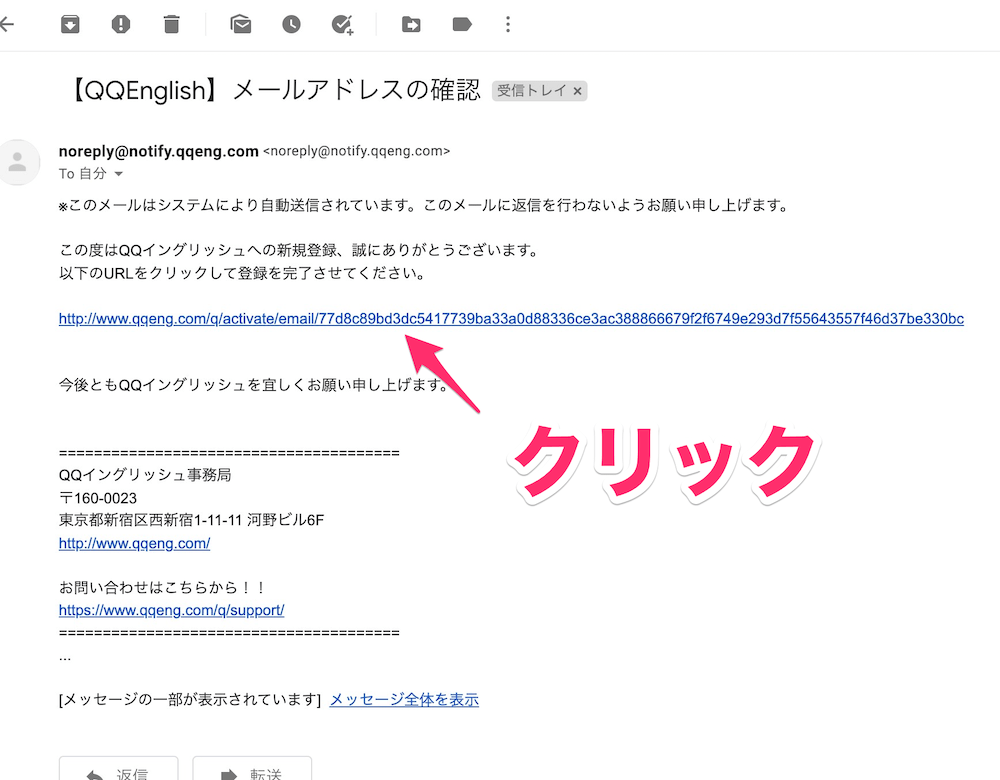Snooze the email with clock icon

coord(291,25)
